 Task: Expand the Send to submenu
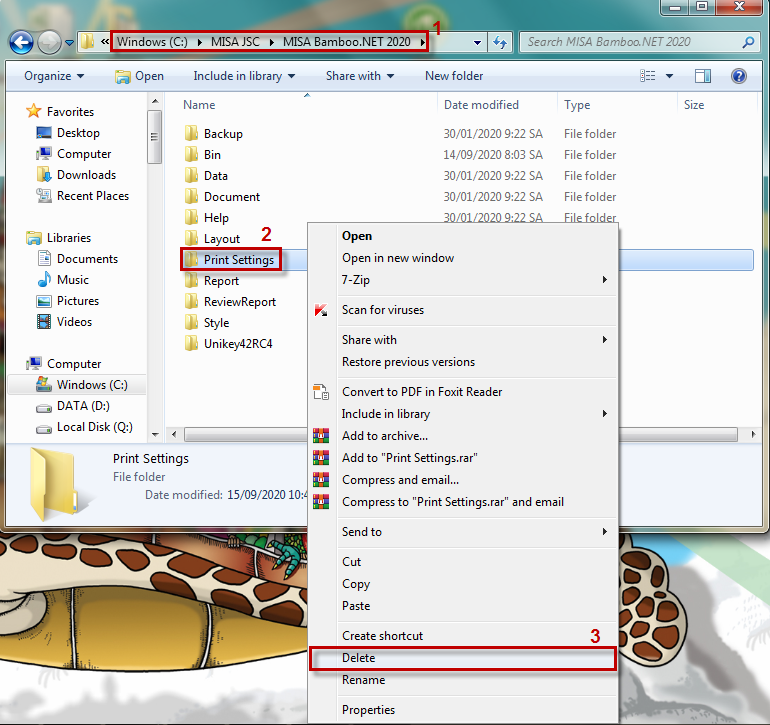click(463, 531)
